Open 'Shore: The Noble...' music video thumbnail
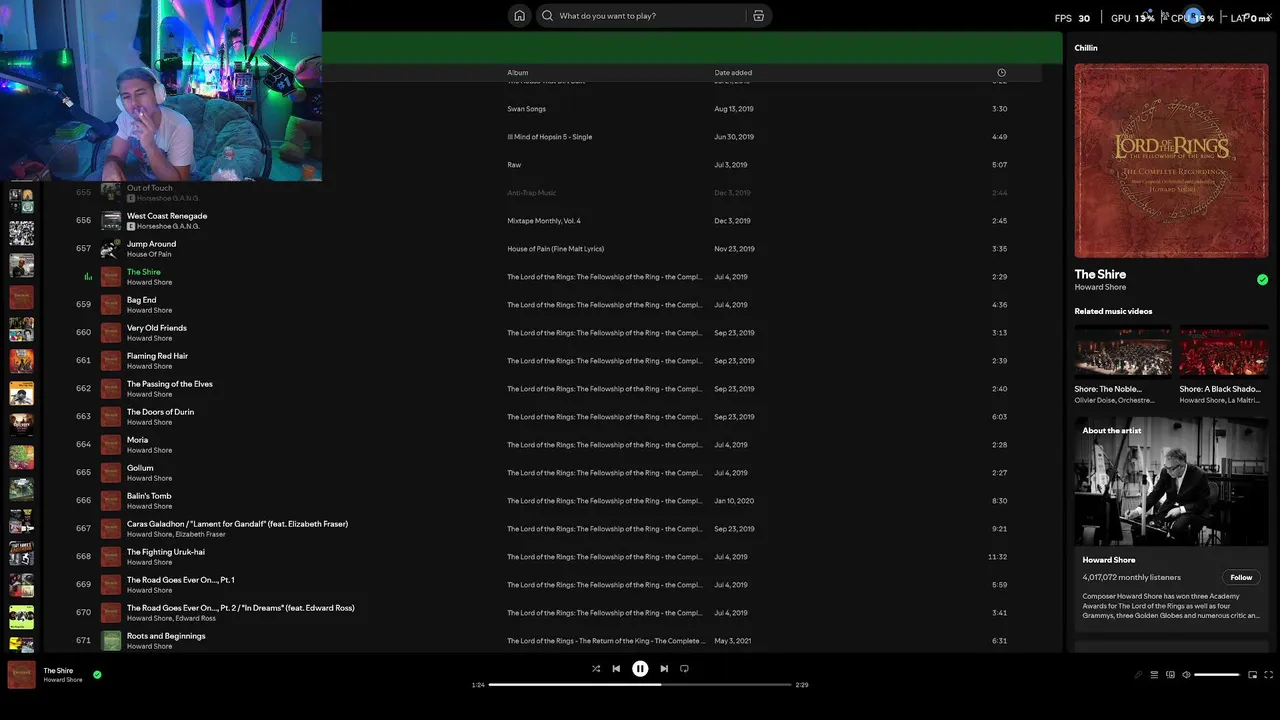This screenshot has height=720, width=1280. pyautogui.click(x=1123, y=352)
